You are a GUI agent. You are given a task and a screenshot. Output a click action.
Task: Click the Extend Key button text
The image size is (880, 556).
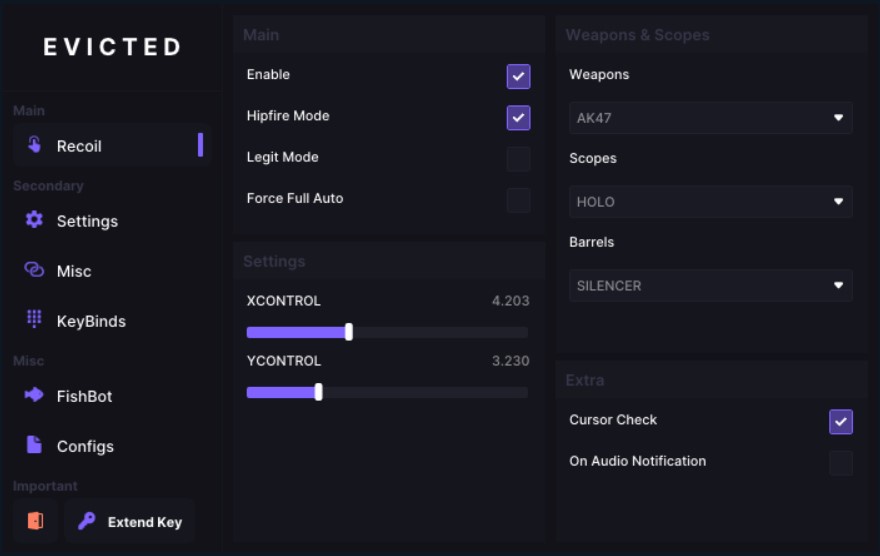click(x=144, y=522)
